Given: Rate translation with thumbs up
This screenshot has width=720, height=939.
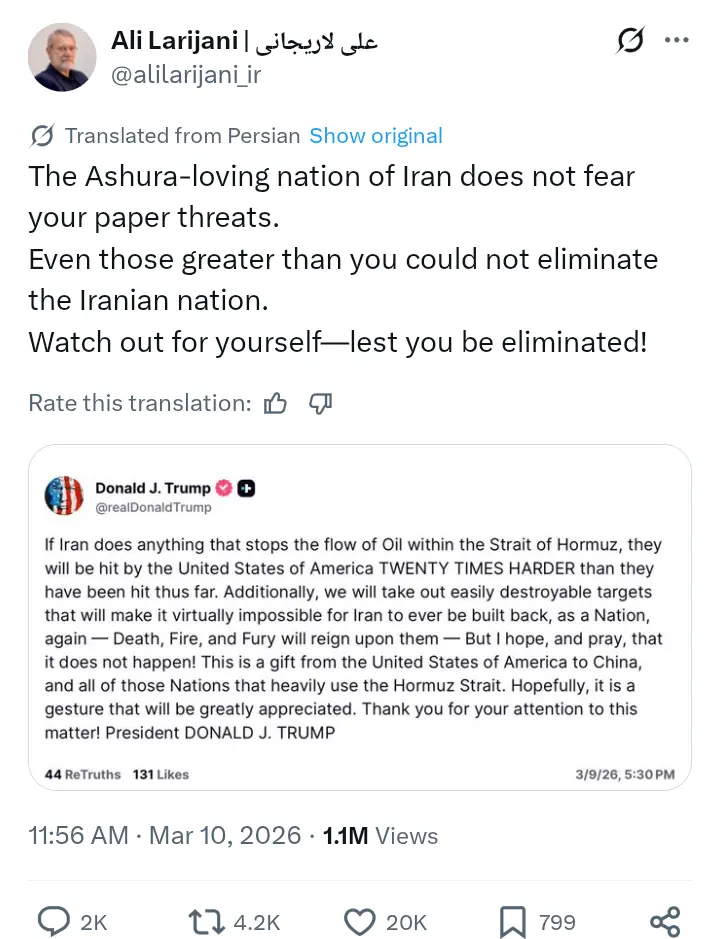Looking at the screenshot, I should pos(275,403).
